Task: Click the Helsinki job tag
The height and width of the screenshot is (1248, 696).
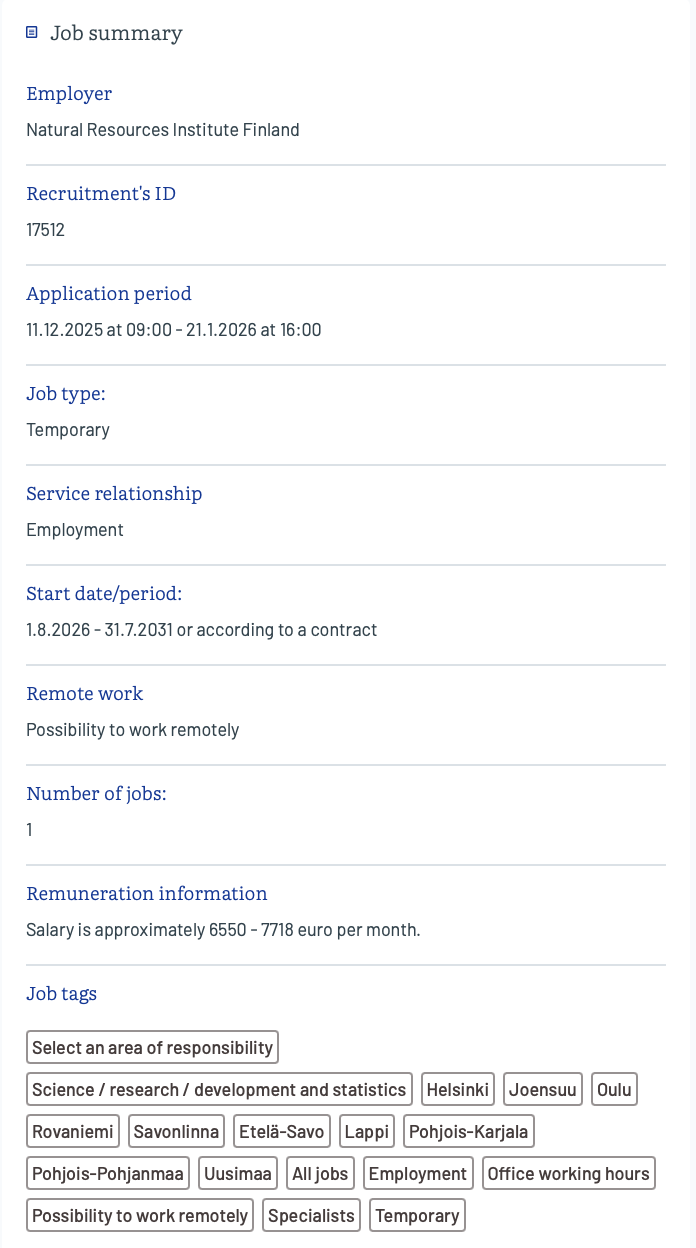Action: pos(458,1090)
